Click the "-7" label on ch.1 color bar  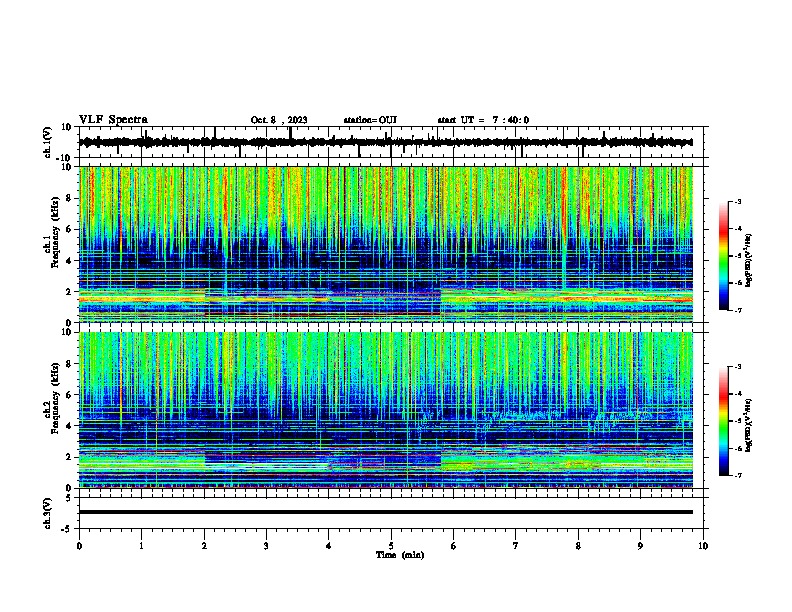point(737,310)
